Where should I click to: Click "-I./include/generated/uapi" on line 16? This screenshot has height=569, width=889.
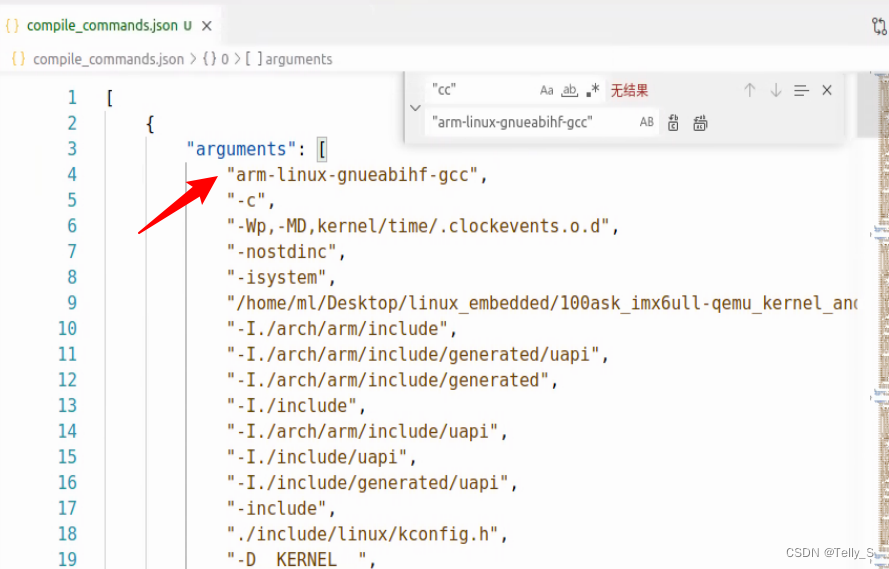click(x=368, y=482)
